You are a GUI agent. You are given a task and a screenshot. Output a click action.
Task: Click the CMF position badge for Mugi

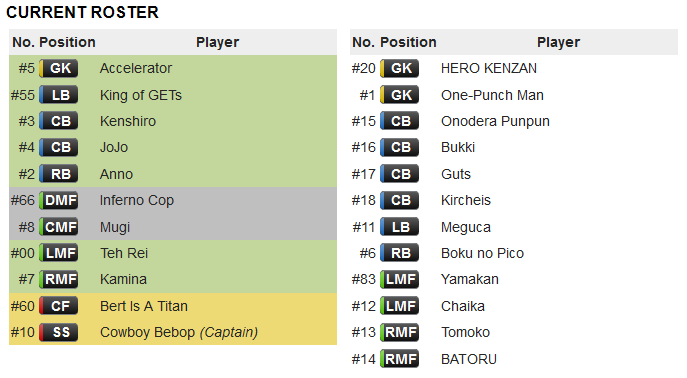coord(59,227)
